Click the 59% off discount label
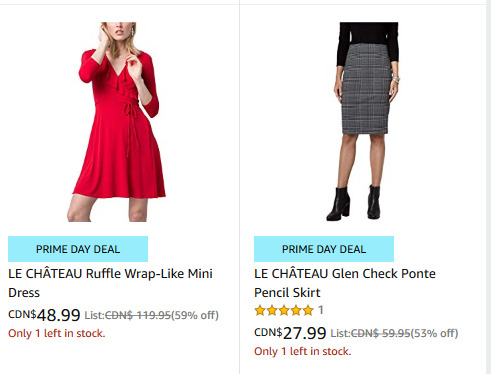Image resolution: width=491 pixels, height=374 pixels. coord(195,315)
